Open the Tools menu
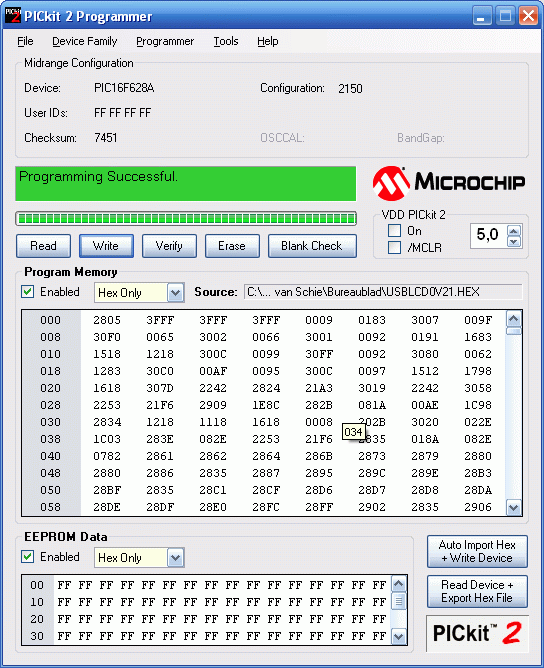 click(226, 41)
